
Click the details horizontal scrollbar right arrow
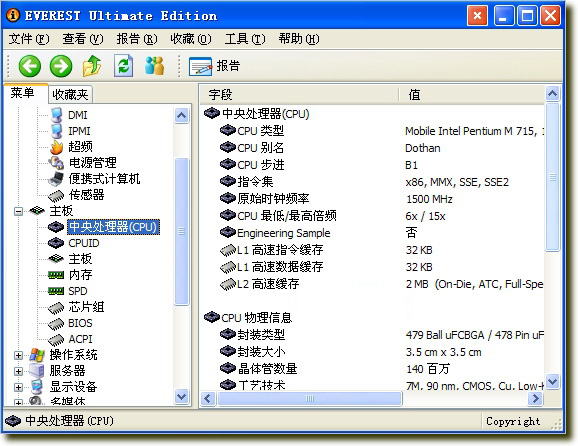(535, 398)
